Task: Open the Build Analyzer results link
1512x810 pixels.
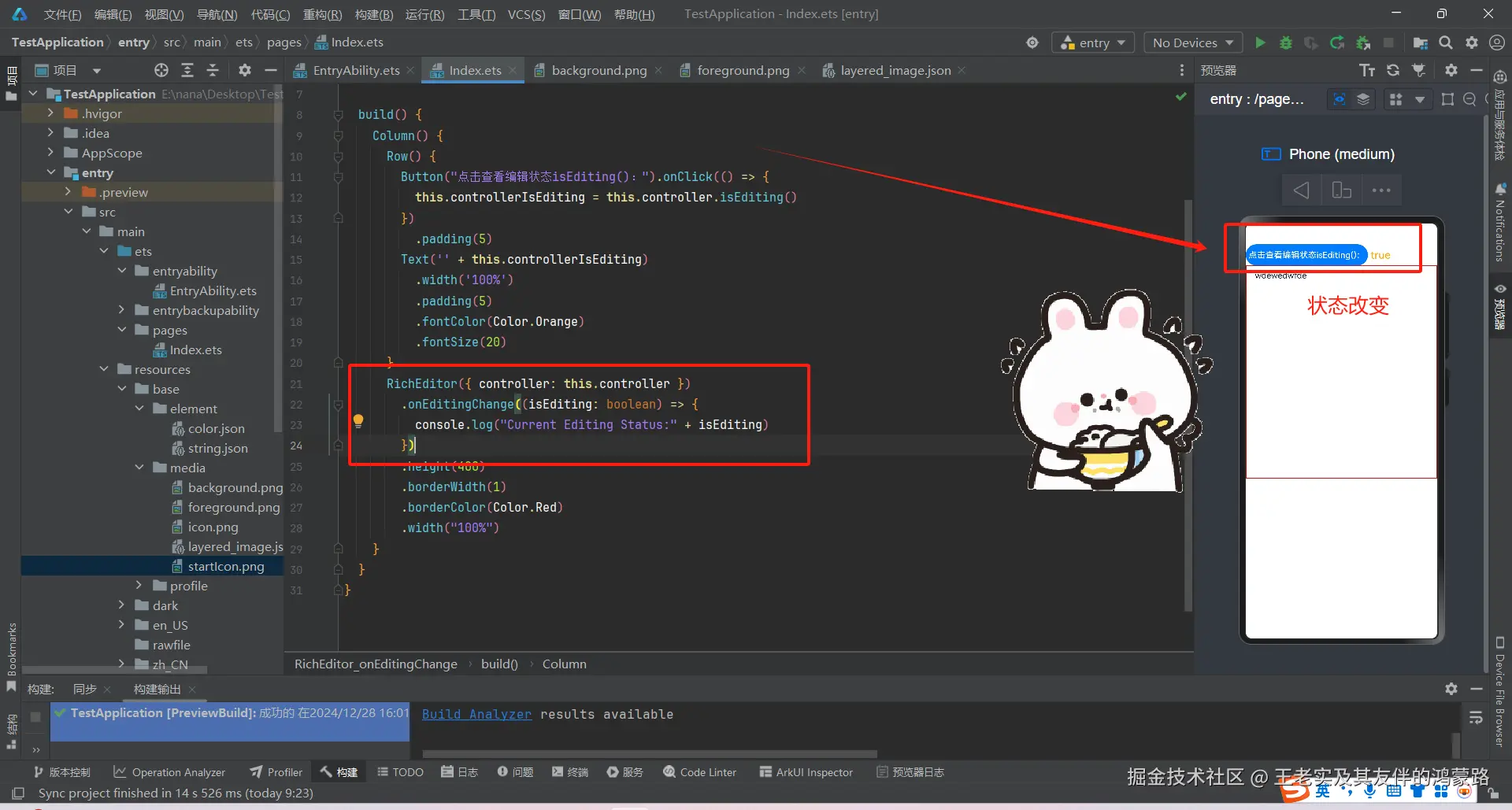Action: 476,714
